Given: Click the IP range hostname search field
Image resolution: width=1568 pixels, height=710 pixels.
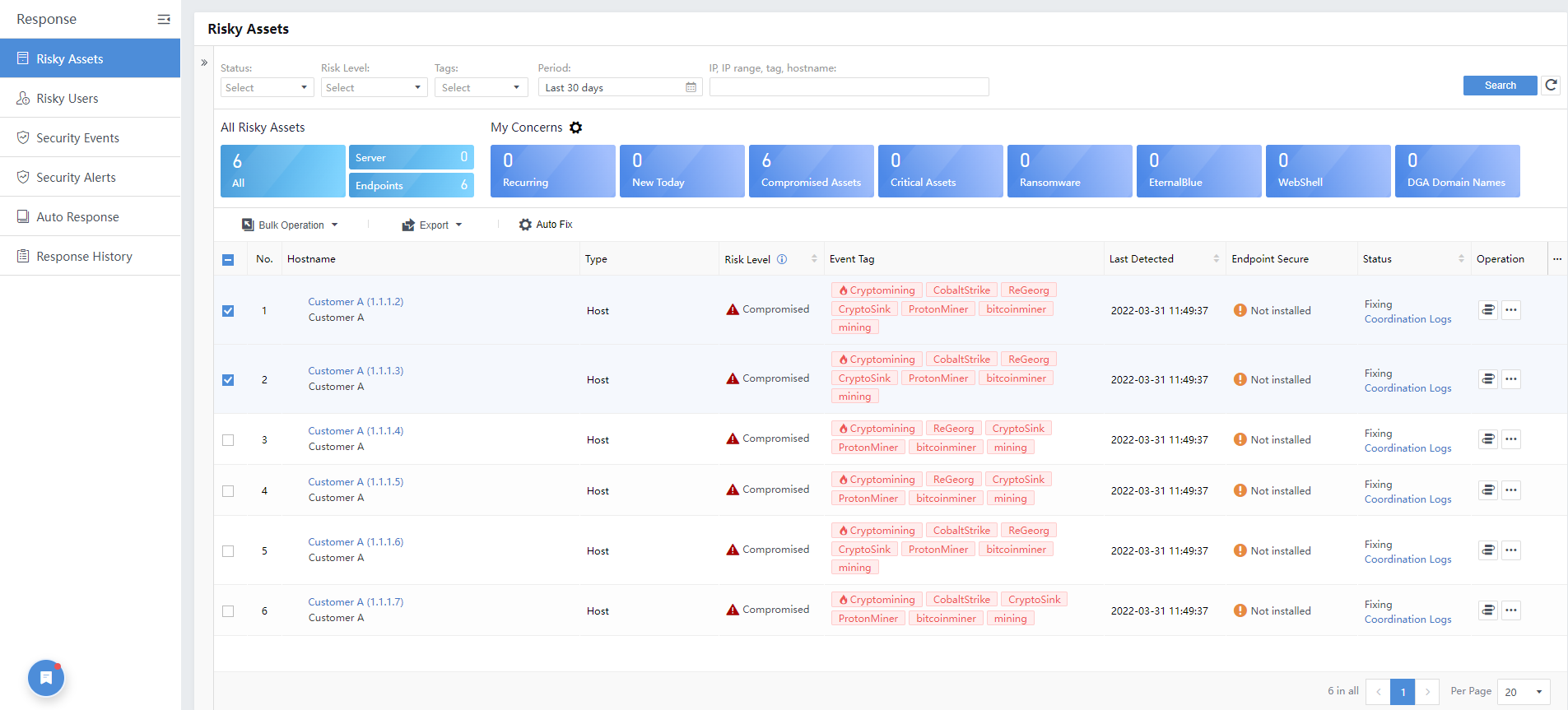Looking at the screenshot, I should (x=849, y=87).
